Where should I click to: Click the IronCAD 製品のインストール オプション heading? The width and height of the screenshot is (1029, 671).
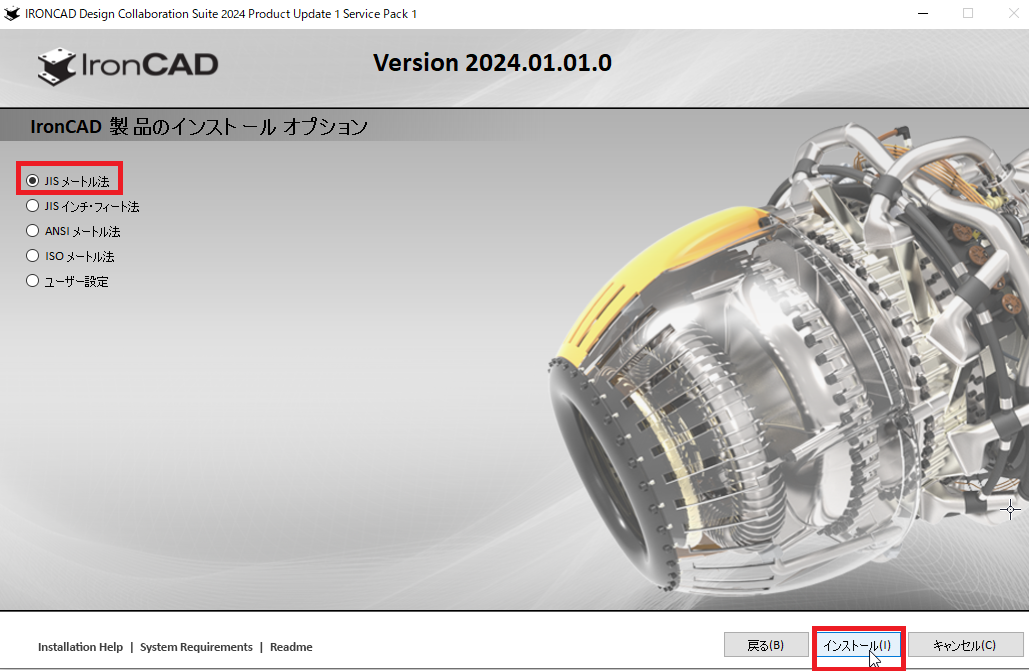199,126
